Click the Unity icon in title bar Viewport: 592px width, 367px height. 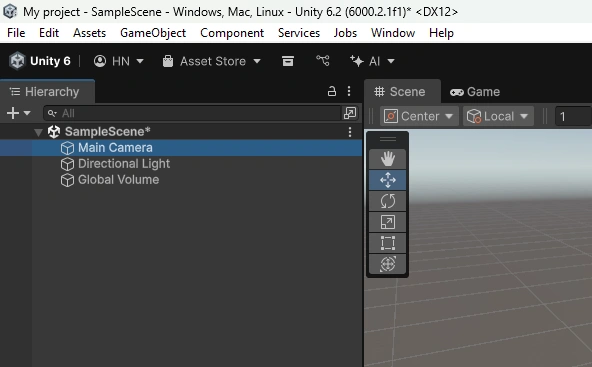tap(10, 11)
